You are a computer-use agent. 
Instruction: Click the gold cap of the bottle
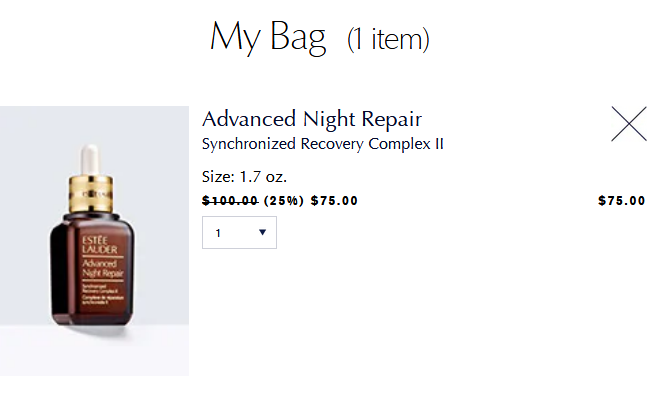(91, 193)
